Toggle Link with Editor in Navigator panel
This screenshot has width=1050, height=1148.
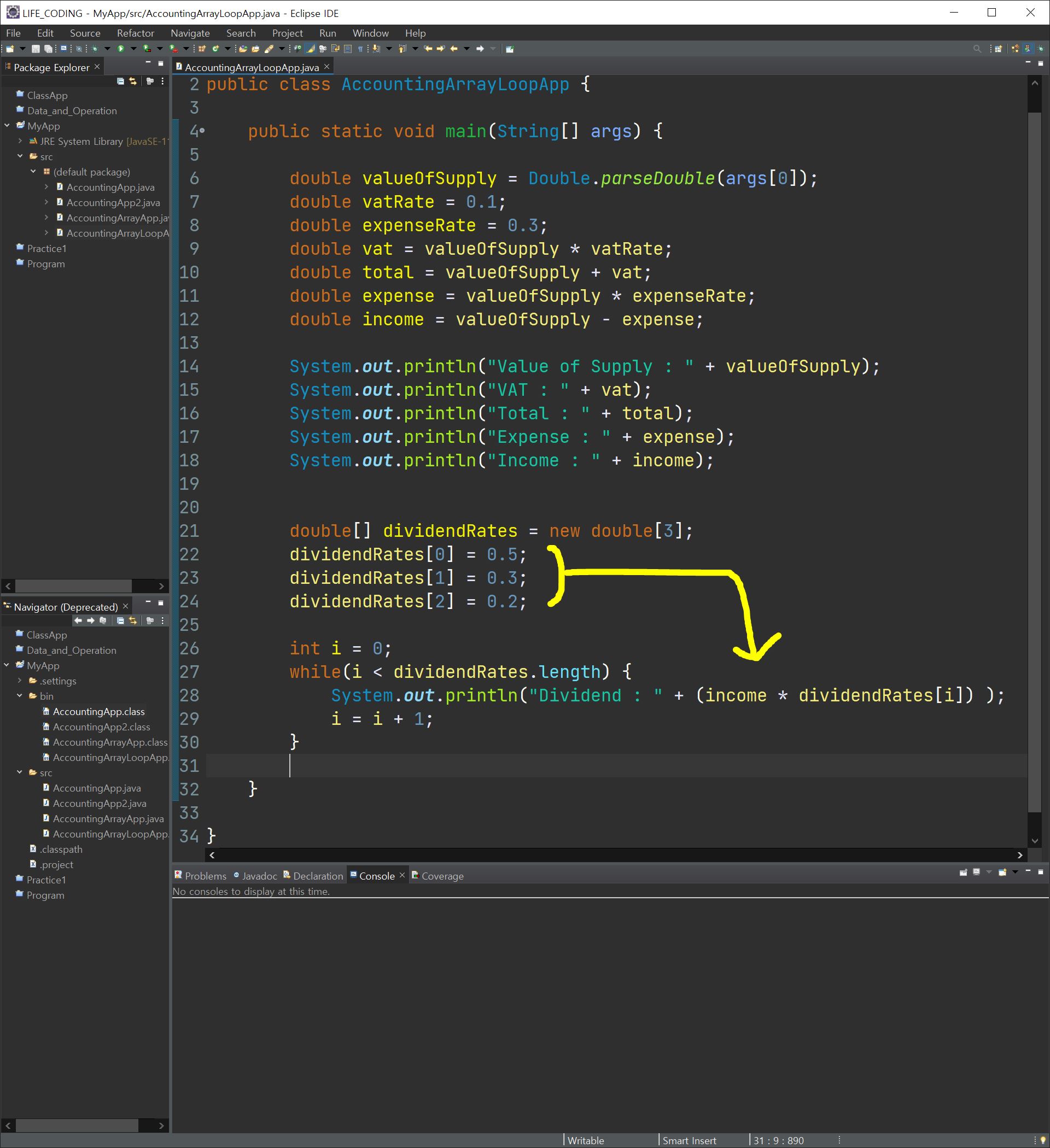pos(133,620)
